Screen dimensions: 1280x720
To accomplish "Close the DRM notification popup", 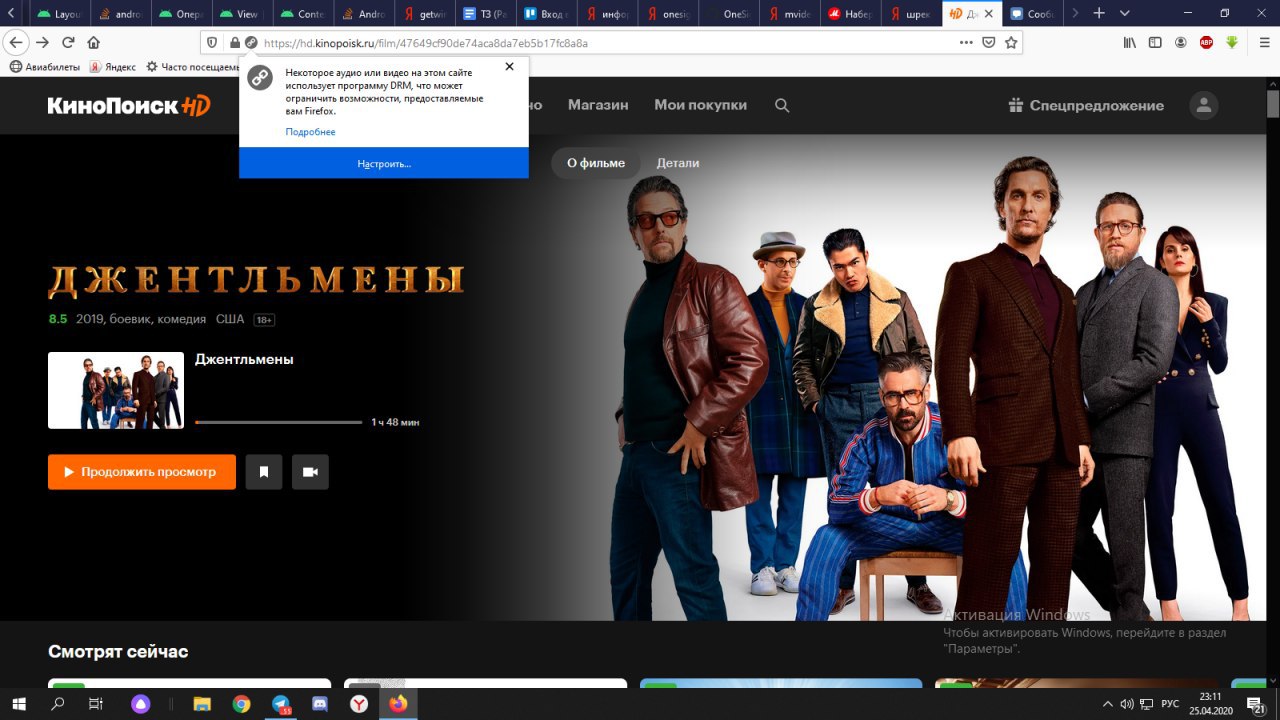I will click(509, 67).
